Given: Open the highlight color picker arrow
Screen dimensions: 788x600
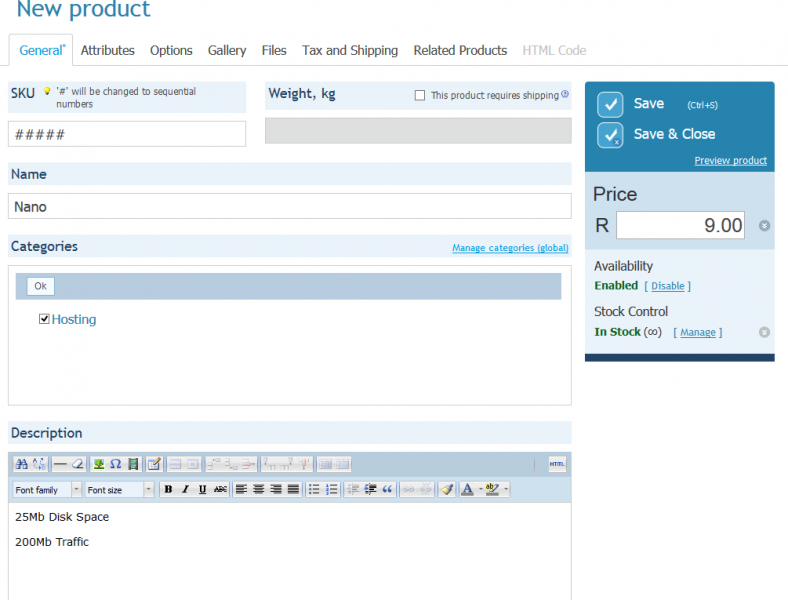Looking at the screenshot, I should 506,489.
